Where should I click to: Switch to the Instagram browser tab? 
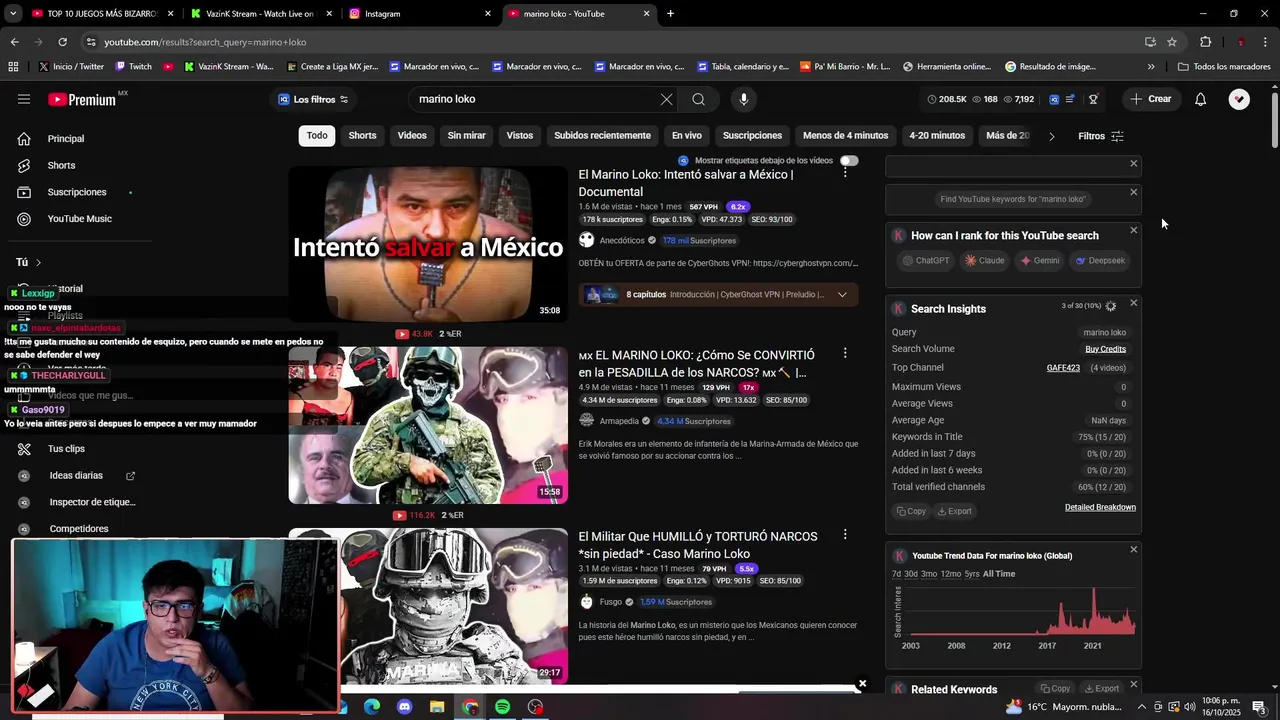tap(418, 14)
